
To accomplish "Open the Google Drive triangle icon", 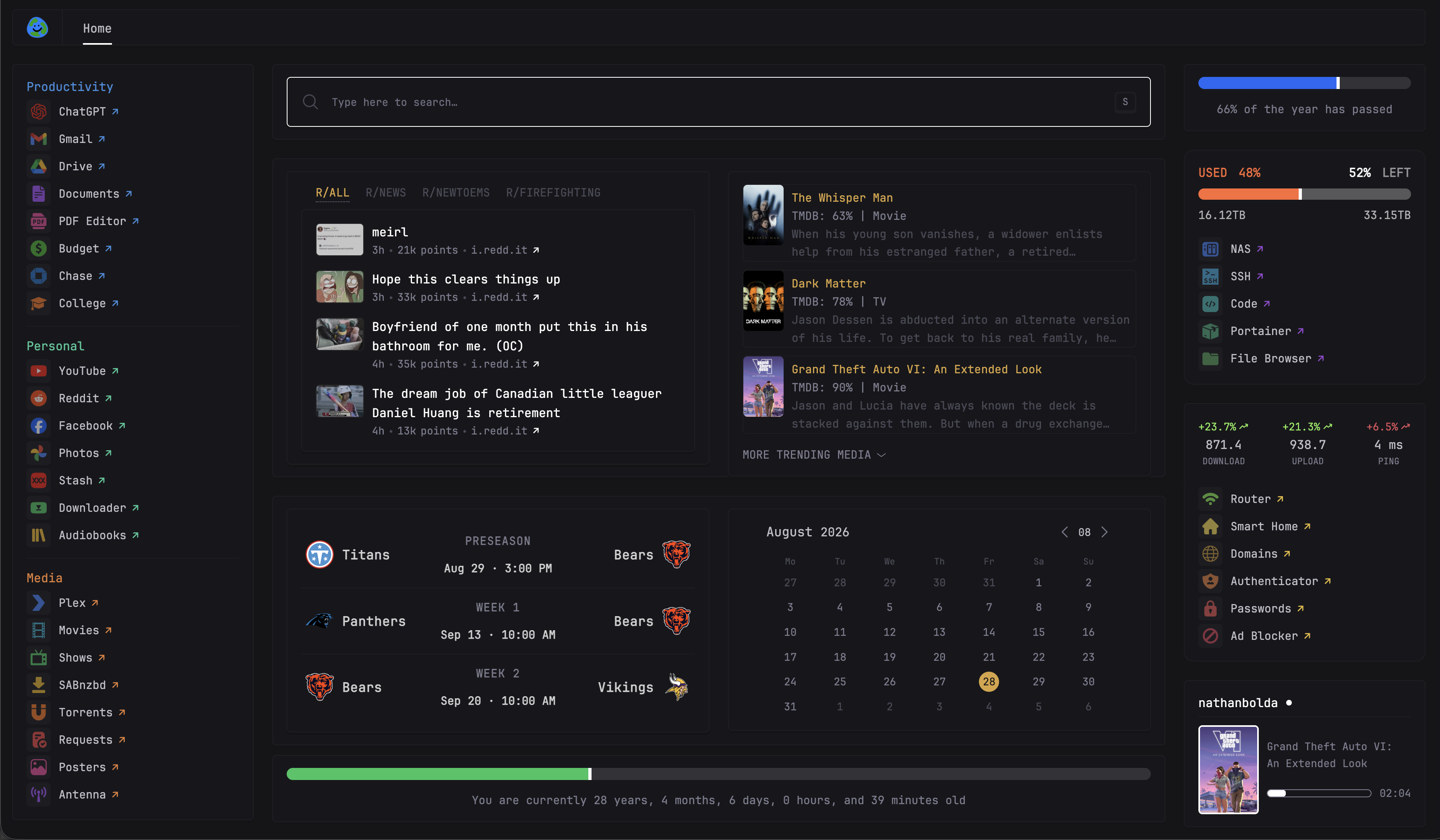I will [38, 166].
